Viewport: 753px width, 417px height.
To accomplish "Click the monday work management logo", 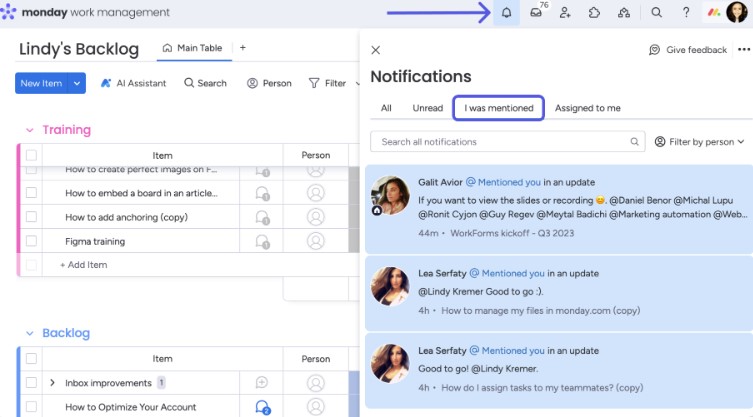I will (x=85, y=12).
